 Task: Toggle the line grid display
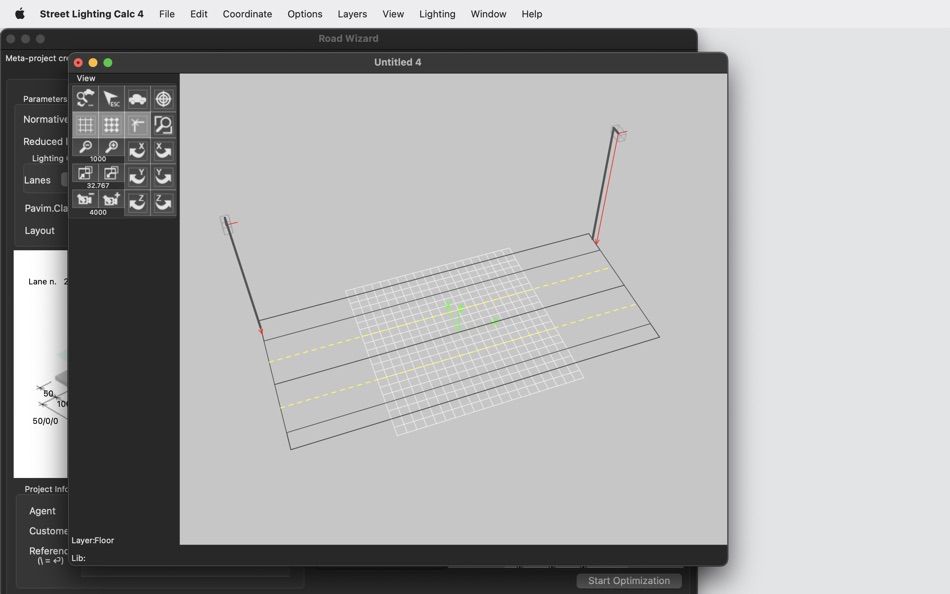pyautogui.click(x=85, y=124)
